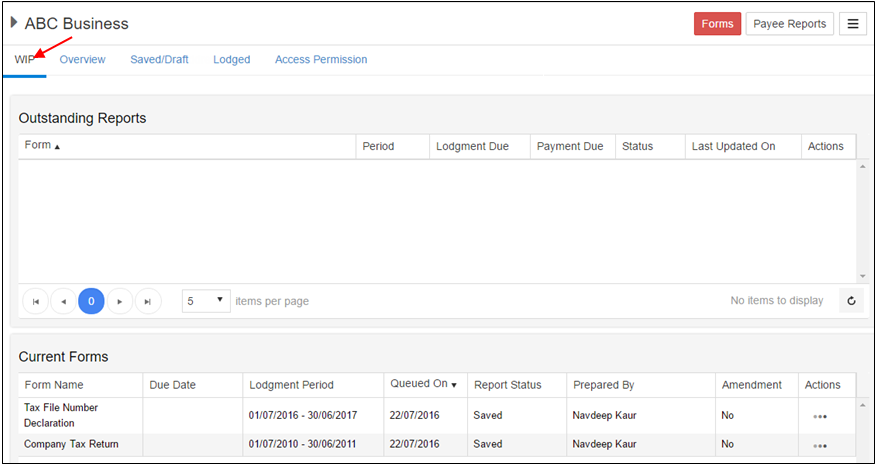Open the hamburger menu icon
Screen dimensions: 877x466
click(852, 24)
